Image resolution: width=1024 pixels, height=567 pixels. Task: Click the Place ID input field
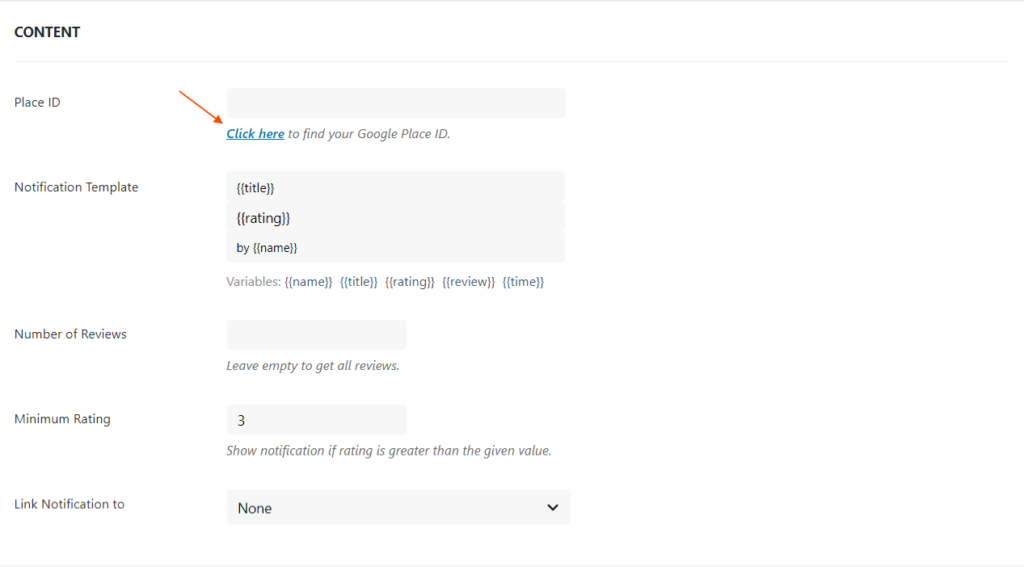tap(396, 103)
